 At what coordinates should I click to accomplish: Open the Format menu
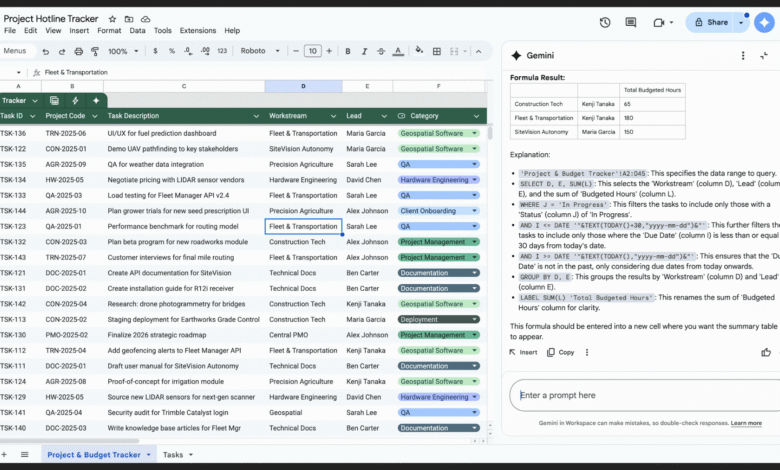click(x=109, y=30)
